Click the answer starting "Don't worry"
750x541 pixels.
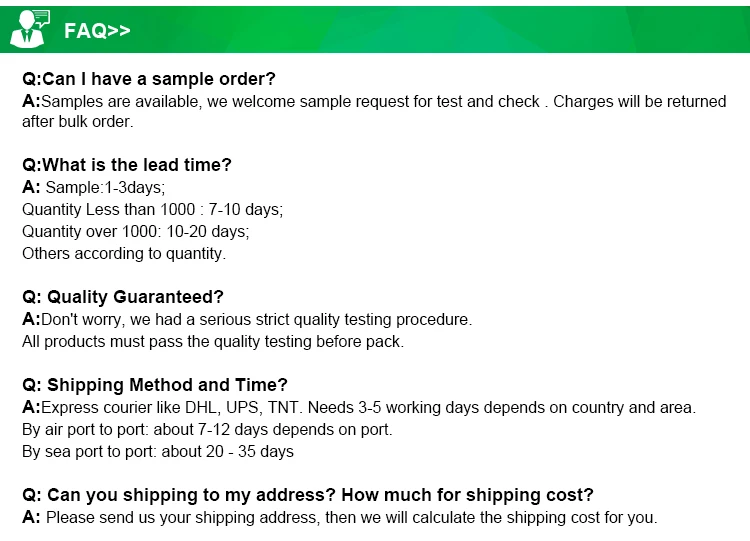(247, 320)
